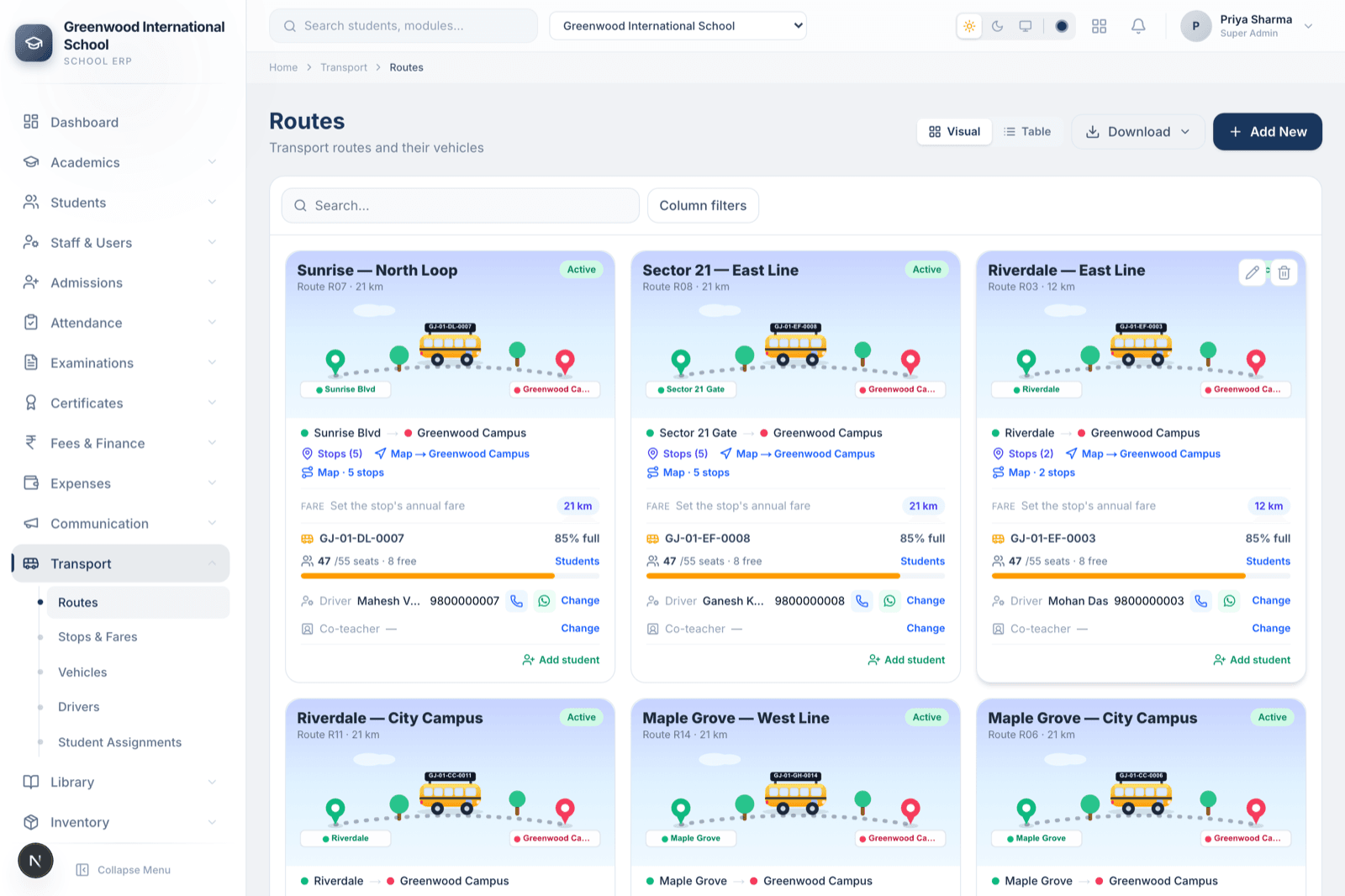The image size is (1345, 896).
Task: Expand the Attendance menu
Action: coord(121,323)
